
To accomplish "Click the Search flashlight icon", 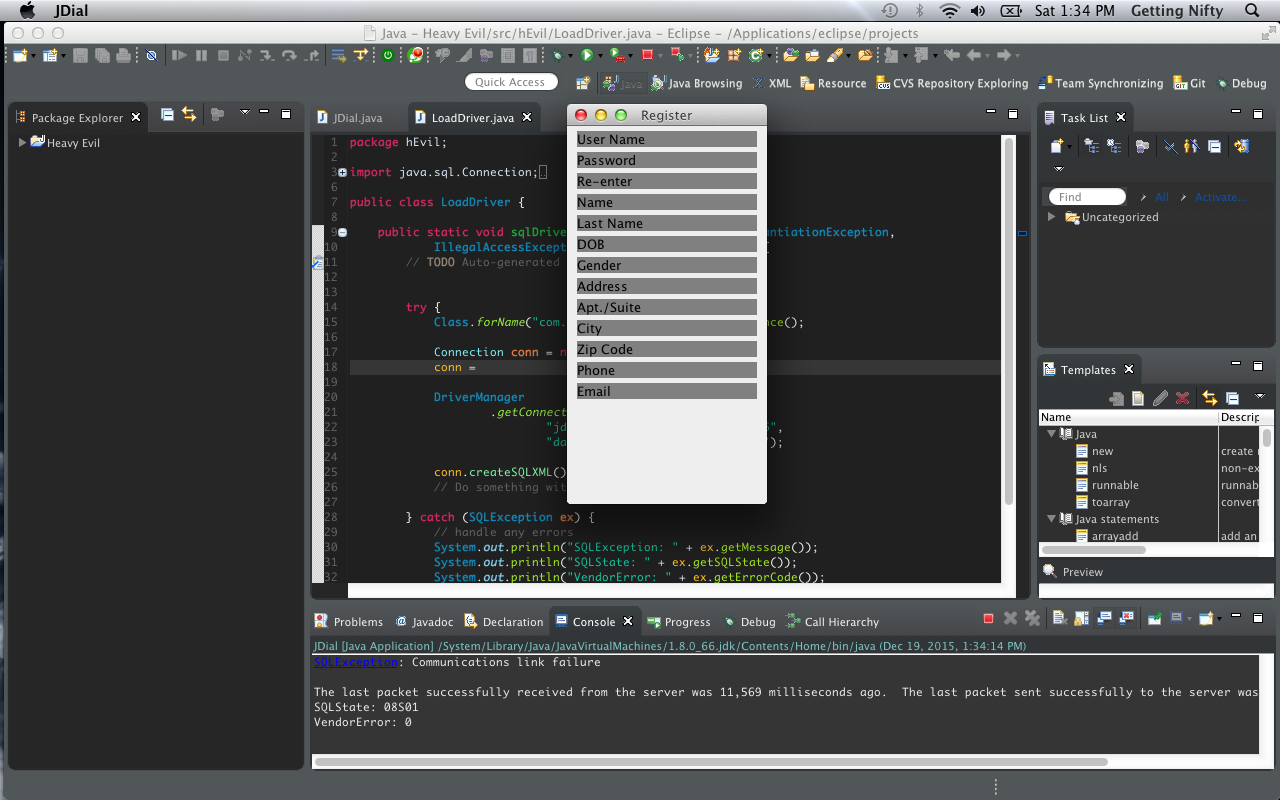I will pyautogui.click(x=833, y=55).
